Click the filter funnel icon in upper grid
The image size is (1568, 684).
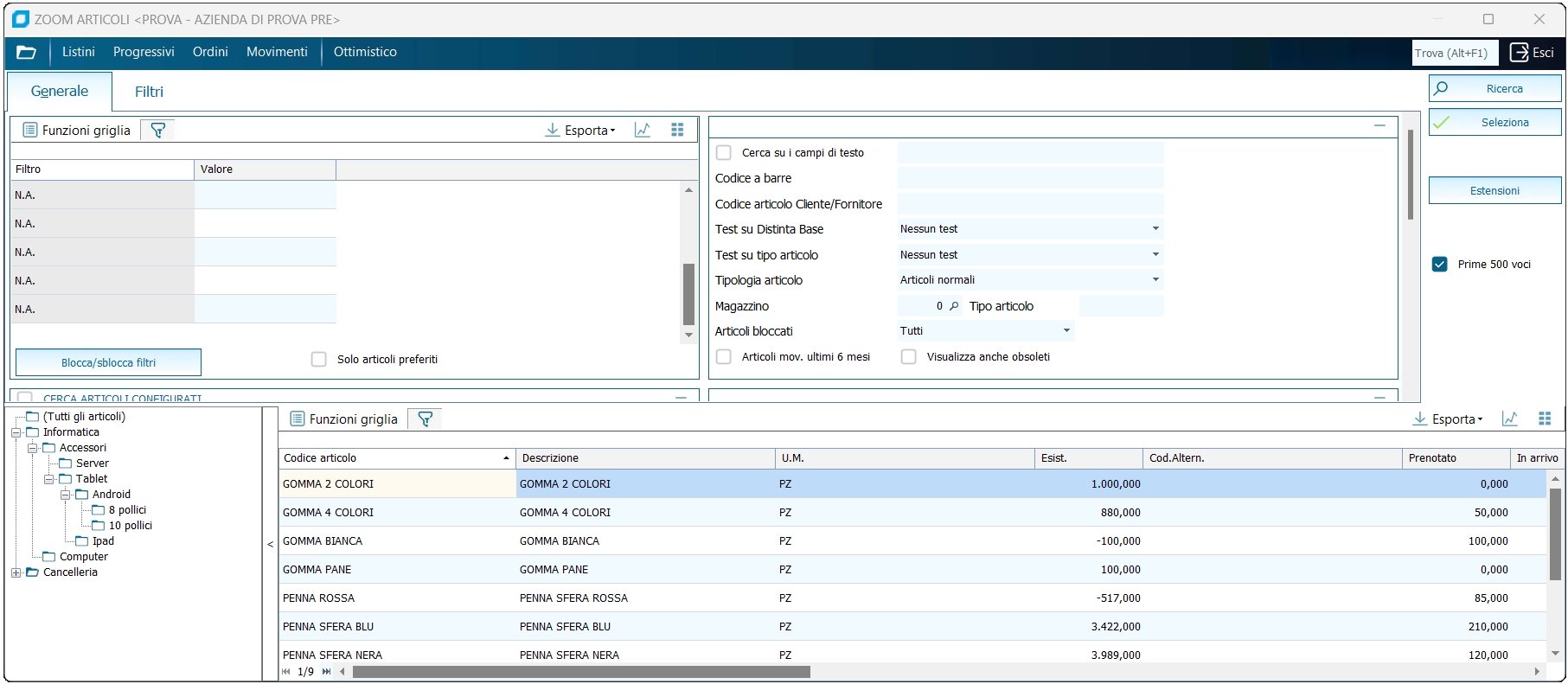coord(158,131)
